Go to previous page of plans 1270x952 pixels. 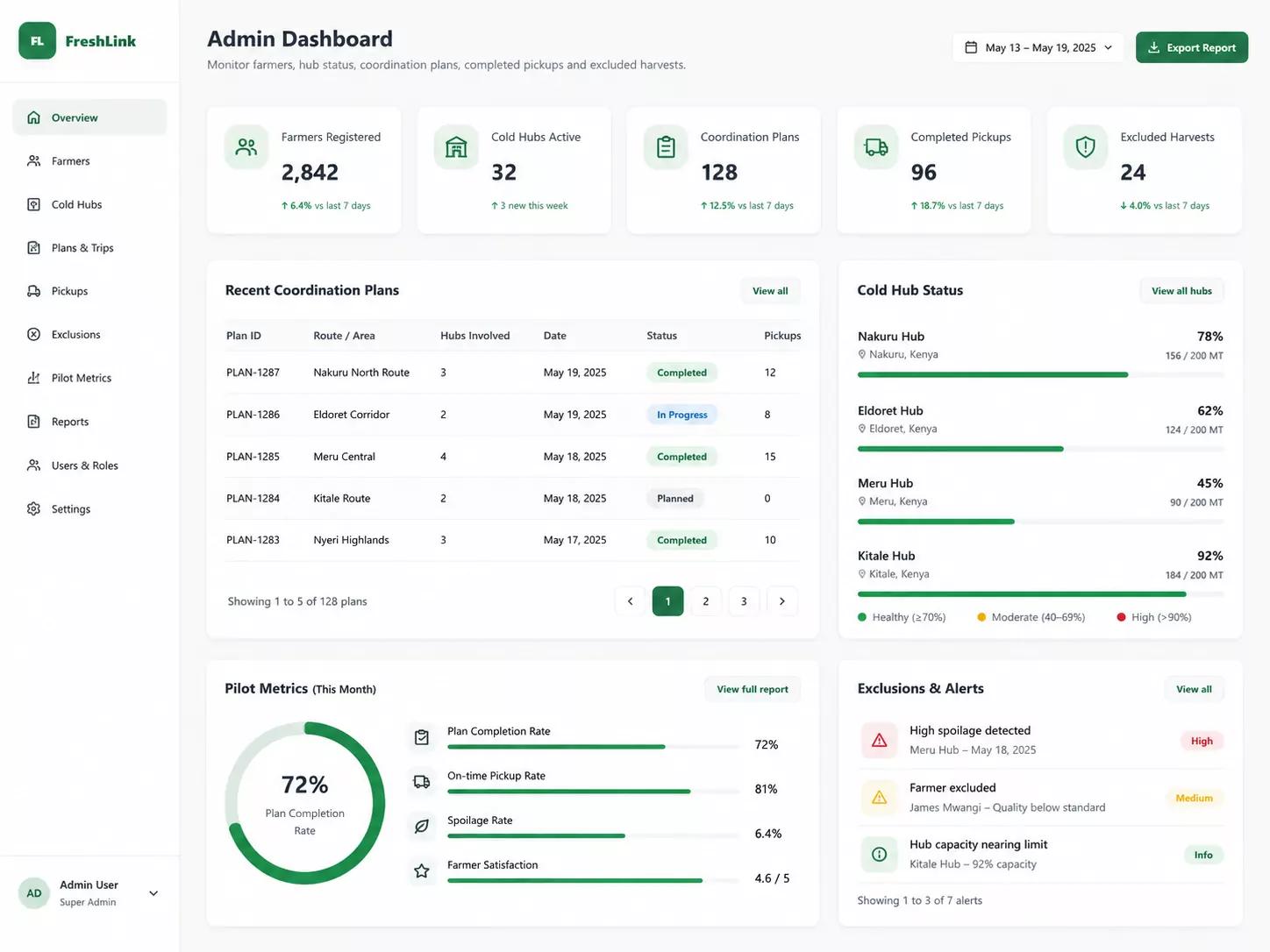[x=630, y=601]
